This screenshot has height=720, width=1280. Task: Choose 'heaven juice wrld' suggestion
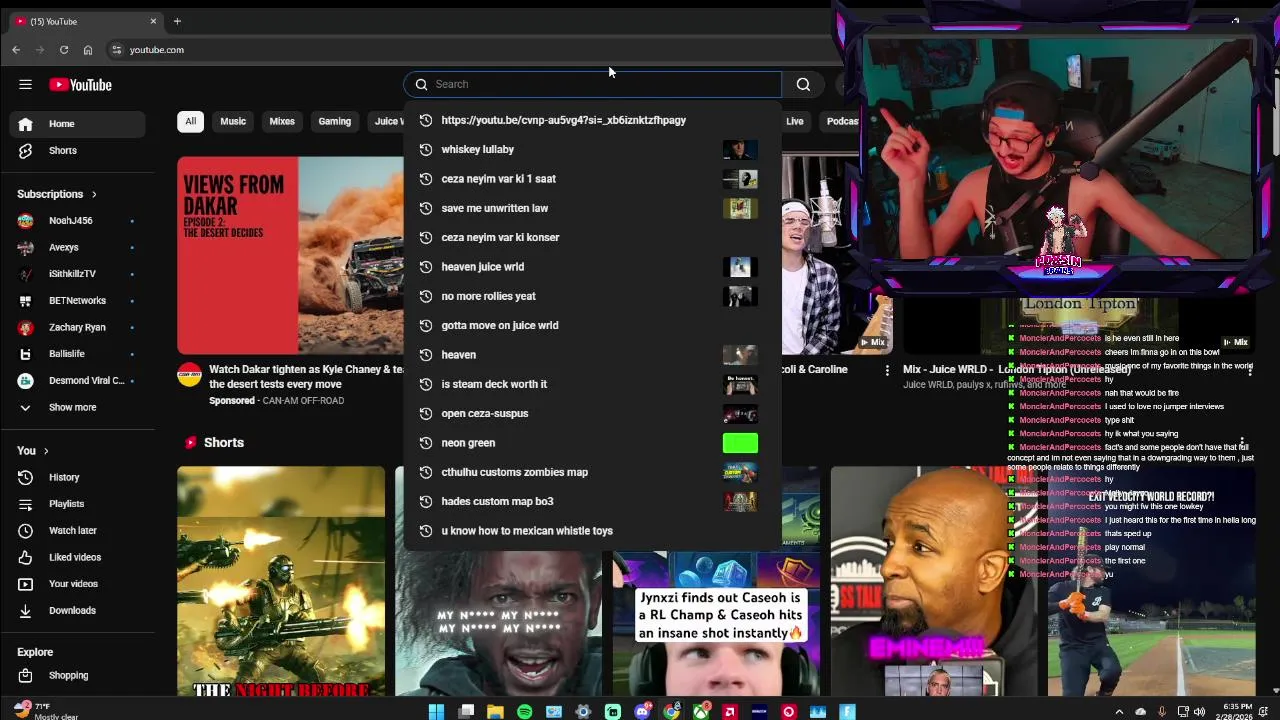[x=593, y=267]
